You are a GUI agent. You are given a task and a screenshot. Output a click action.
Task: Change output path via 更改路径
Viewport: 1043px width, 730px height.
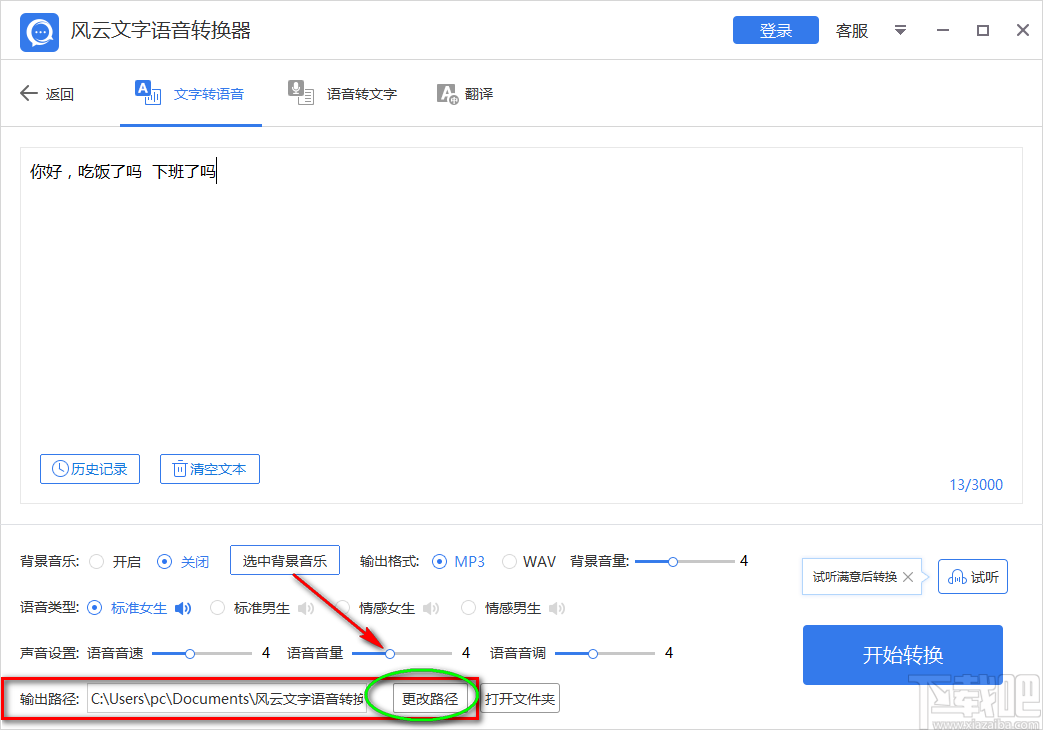pos(430,698)
